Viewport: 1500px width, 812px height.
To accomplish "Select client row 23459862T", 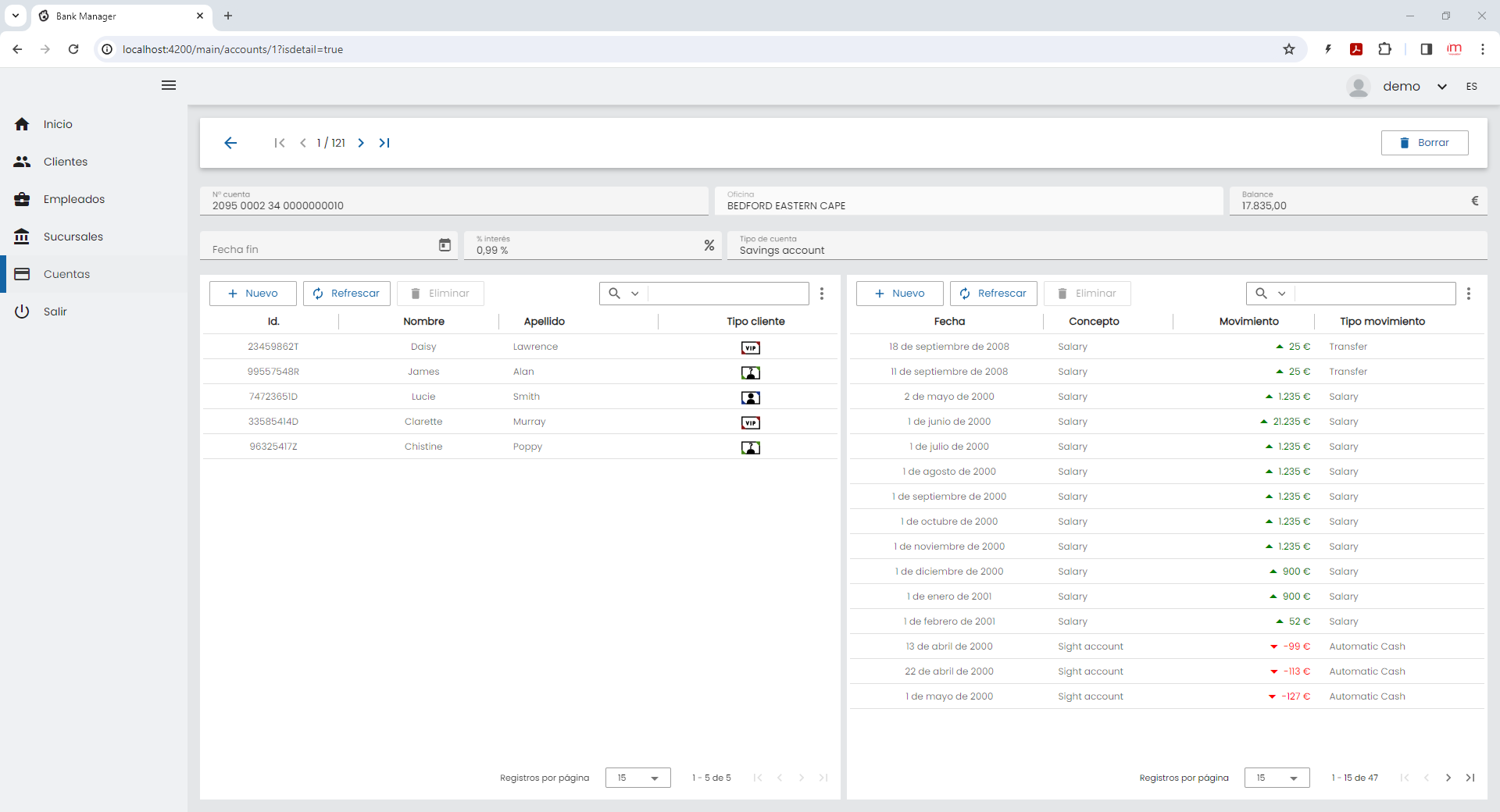I will point(520,347).
